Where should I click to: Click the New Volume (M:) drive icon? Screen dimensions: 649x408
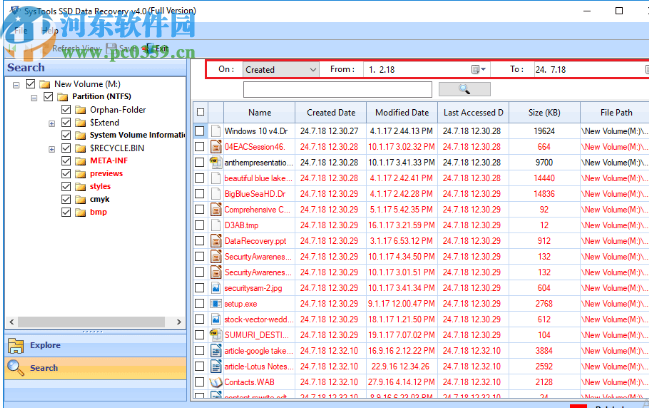[44, 84]
